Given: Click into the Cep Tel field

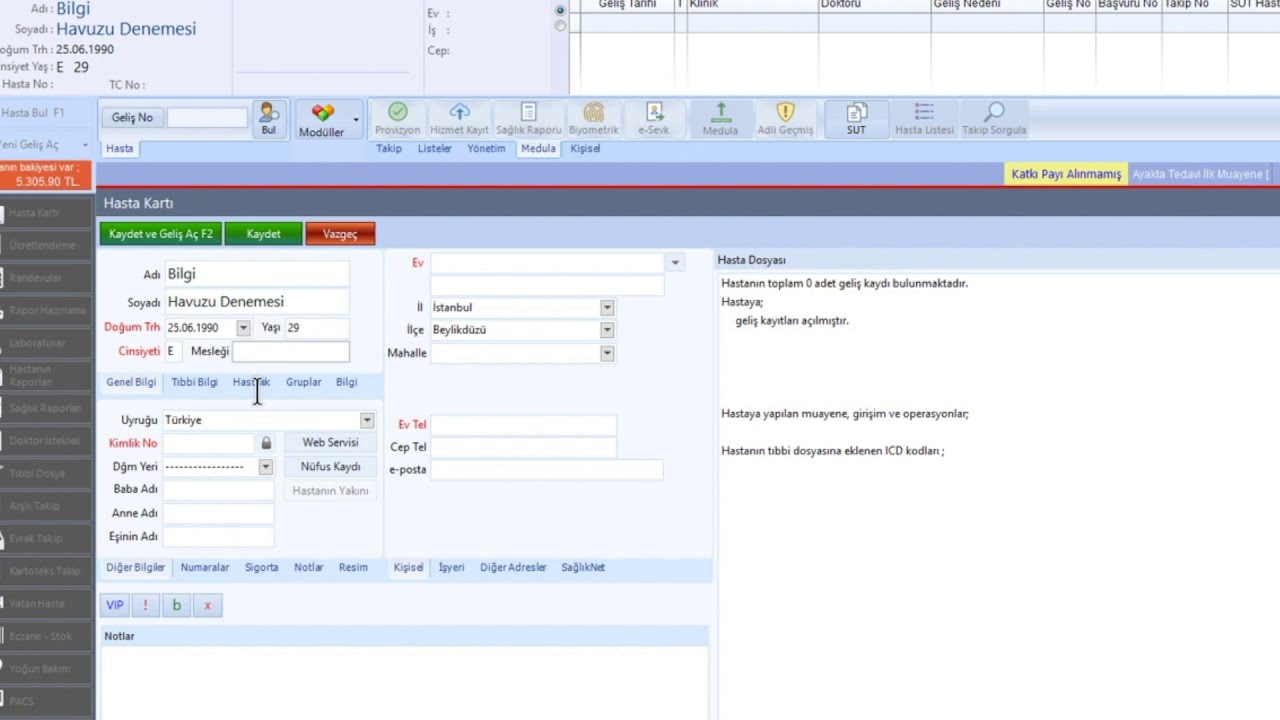Looking at the screenshot, I should [x=523, y=447].
